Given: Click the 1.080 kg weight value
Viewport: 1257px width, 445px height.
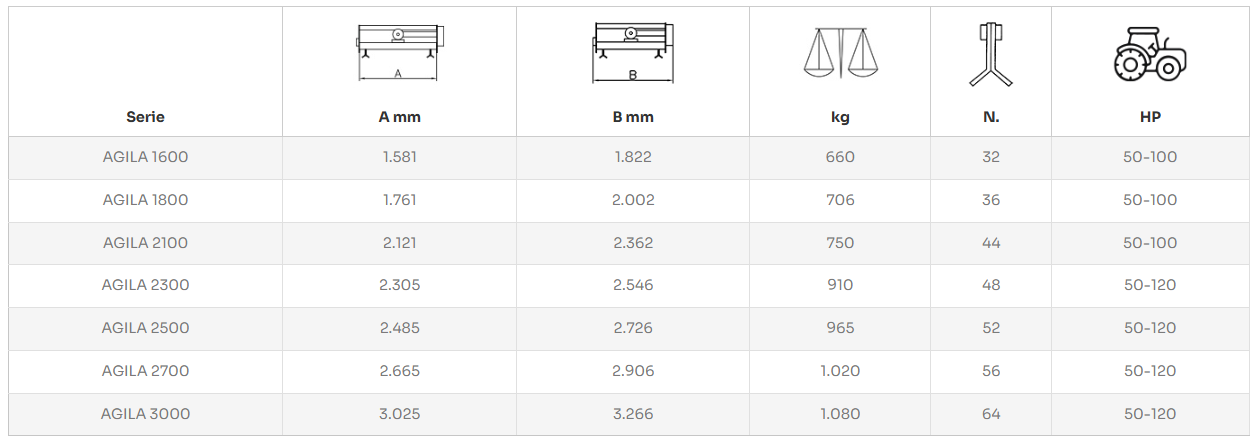Looking at the screenshot, I should click(840, 414).
